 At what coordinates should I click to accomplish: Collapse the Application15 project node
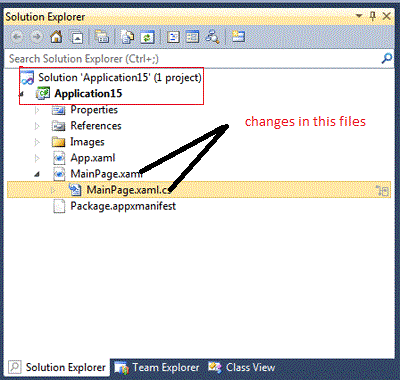[x=22, y=94]
